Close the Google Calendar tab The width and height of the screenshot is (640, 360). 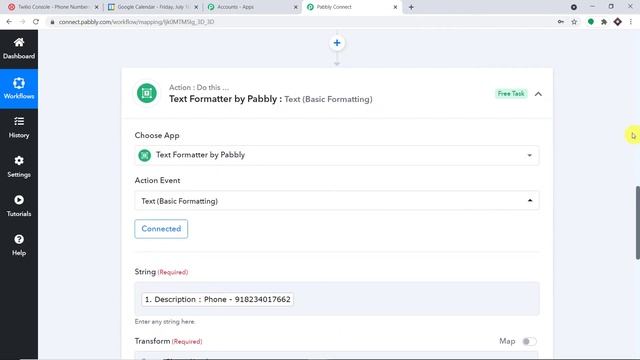tap(196, 7)
